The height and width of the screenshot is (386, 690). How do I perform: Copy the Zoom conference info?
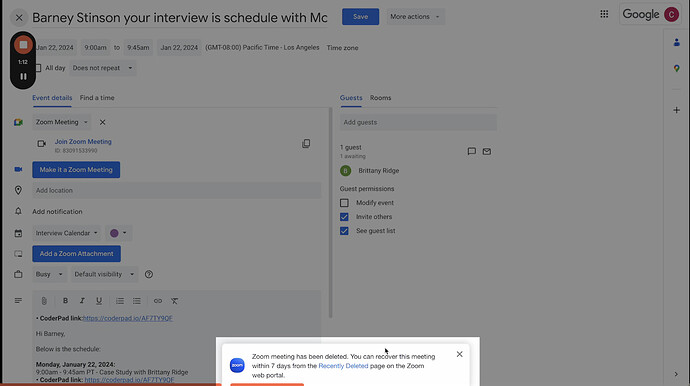[x=306, y=144]
